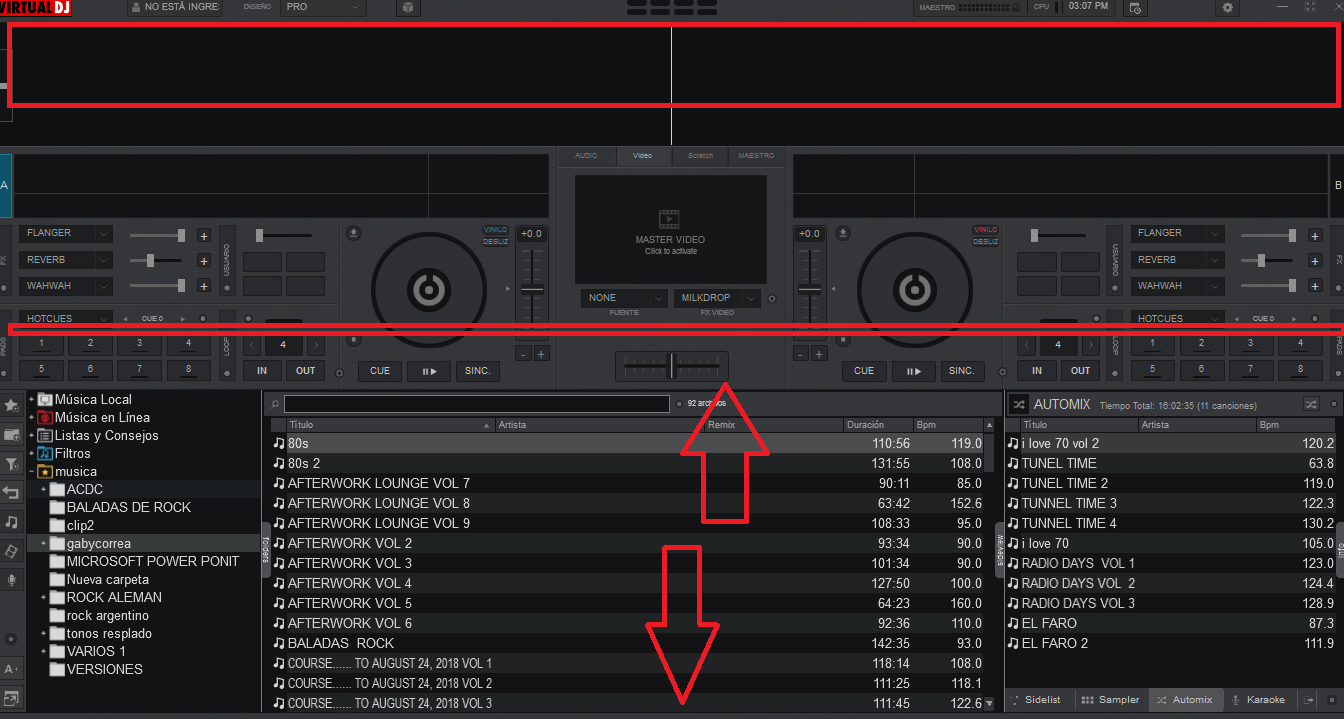
Task: Toggle the loop OUT point on deck B
Action: pyautogui.click(x=1081, y=370)
